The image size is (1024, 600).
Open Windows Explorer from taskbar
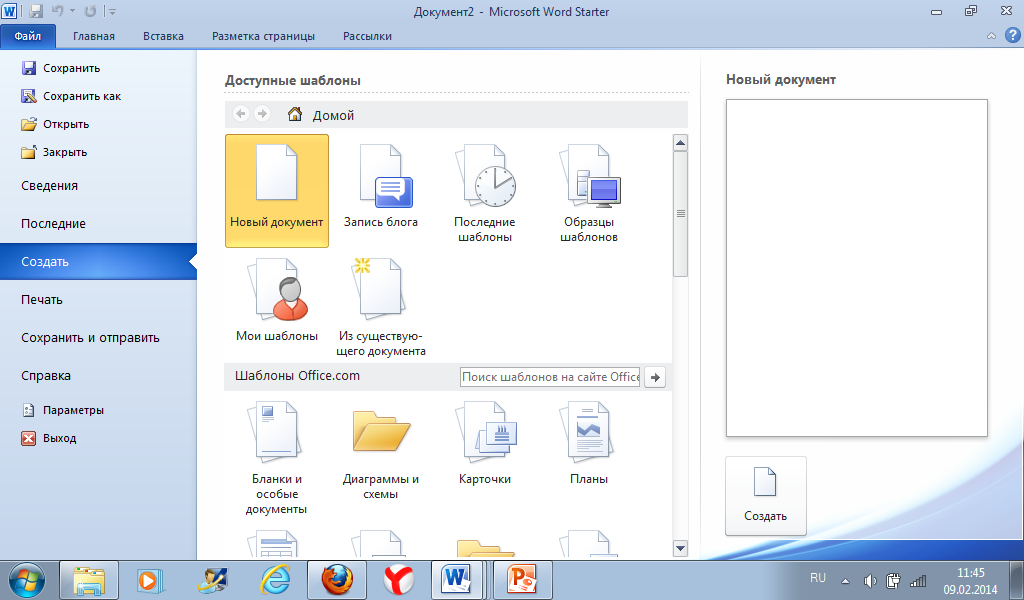tap(89, 580)
